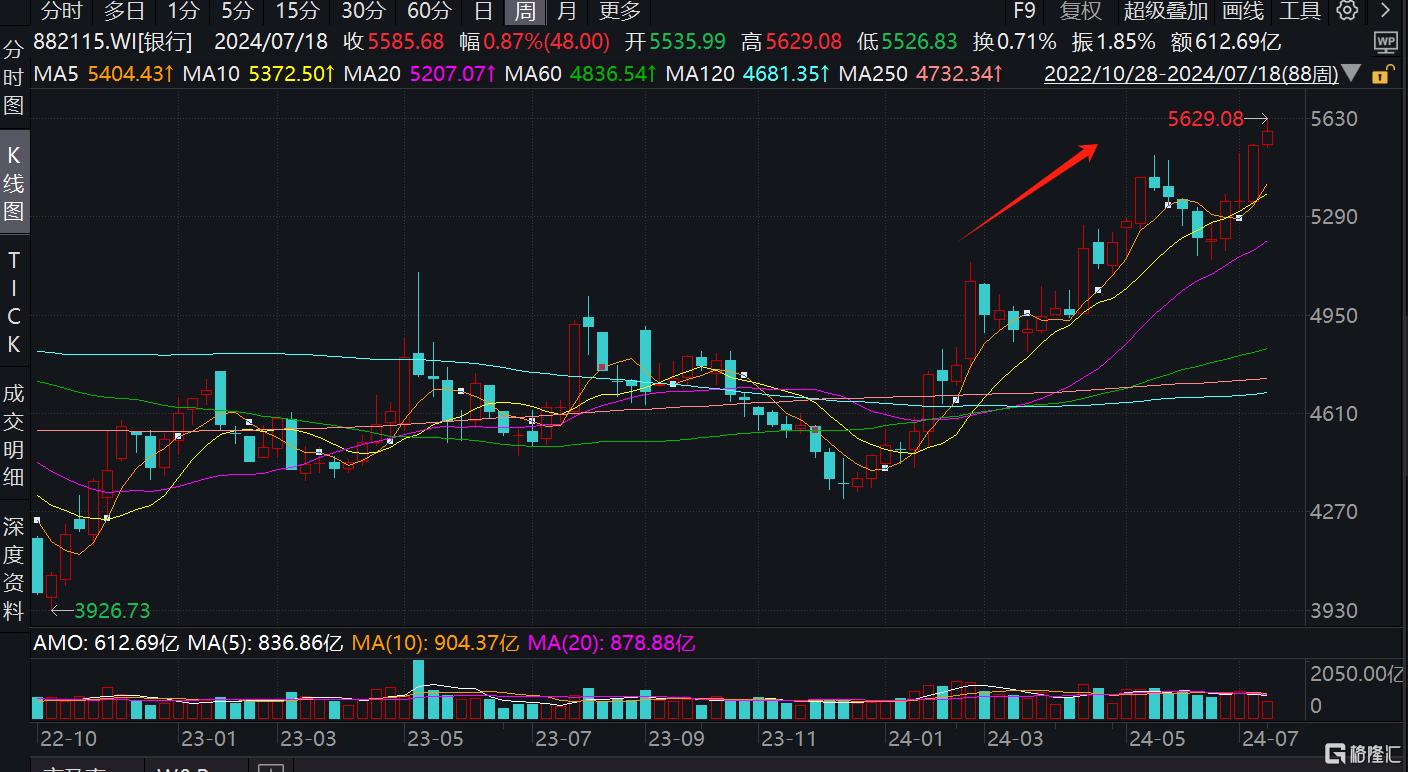Viewport: 1408px width, 772px height.
Task: Click the MA(5): 836.86亿 volume label
Action: pyautogui.click(x=266, y=643)
